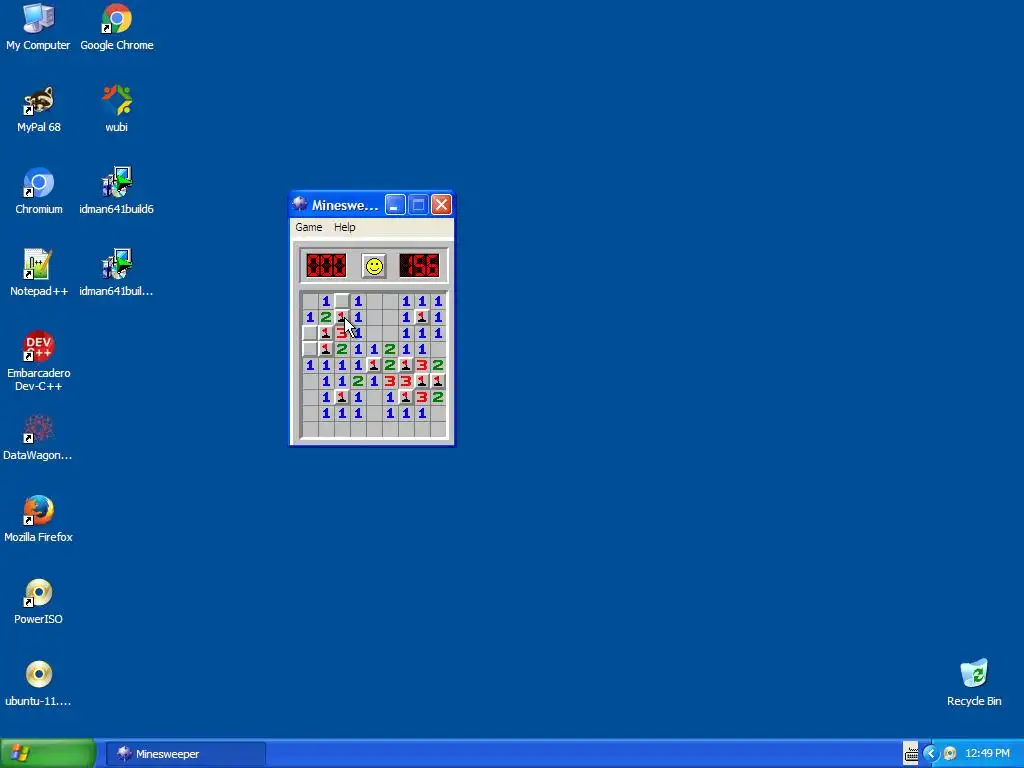This screenshot has width=1024, height=768.
Task: Select the DataWagon desktop shortcut
Action: click(38, 438)
